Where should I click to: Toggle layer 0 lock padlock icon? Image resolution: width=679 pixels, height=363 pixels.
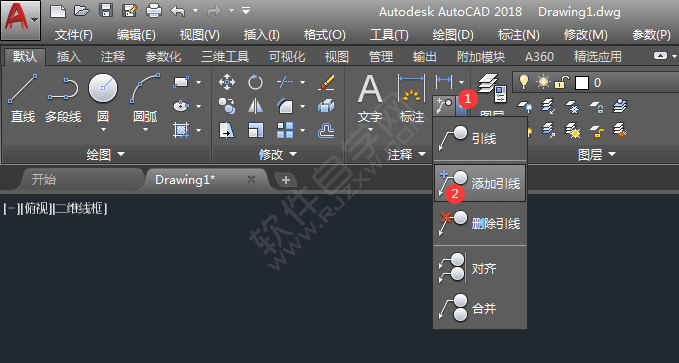[562, 81]
